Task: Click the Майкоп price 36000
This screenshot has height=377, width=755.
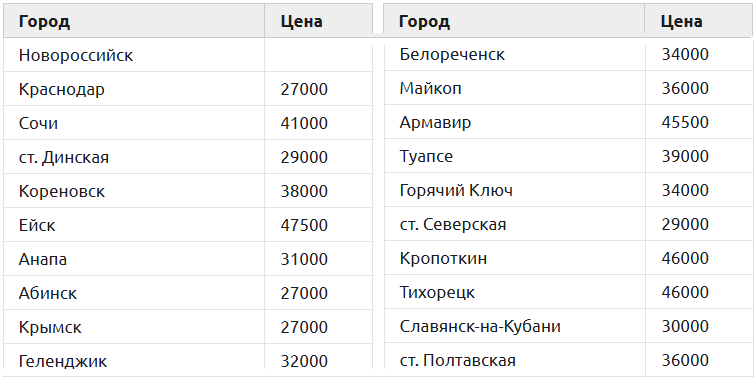Action: coord(685,89)
